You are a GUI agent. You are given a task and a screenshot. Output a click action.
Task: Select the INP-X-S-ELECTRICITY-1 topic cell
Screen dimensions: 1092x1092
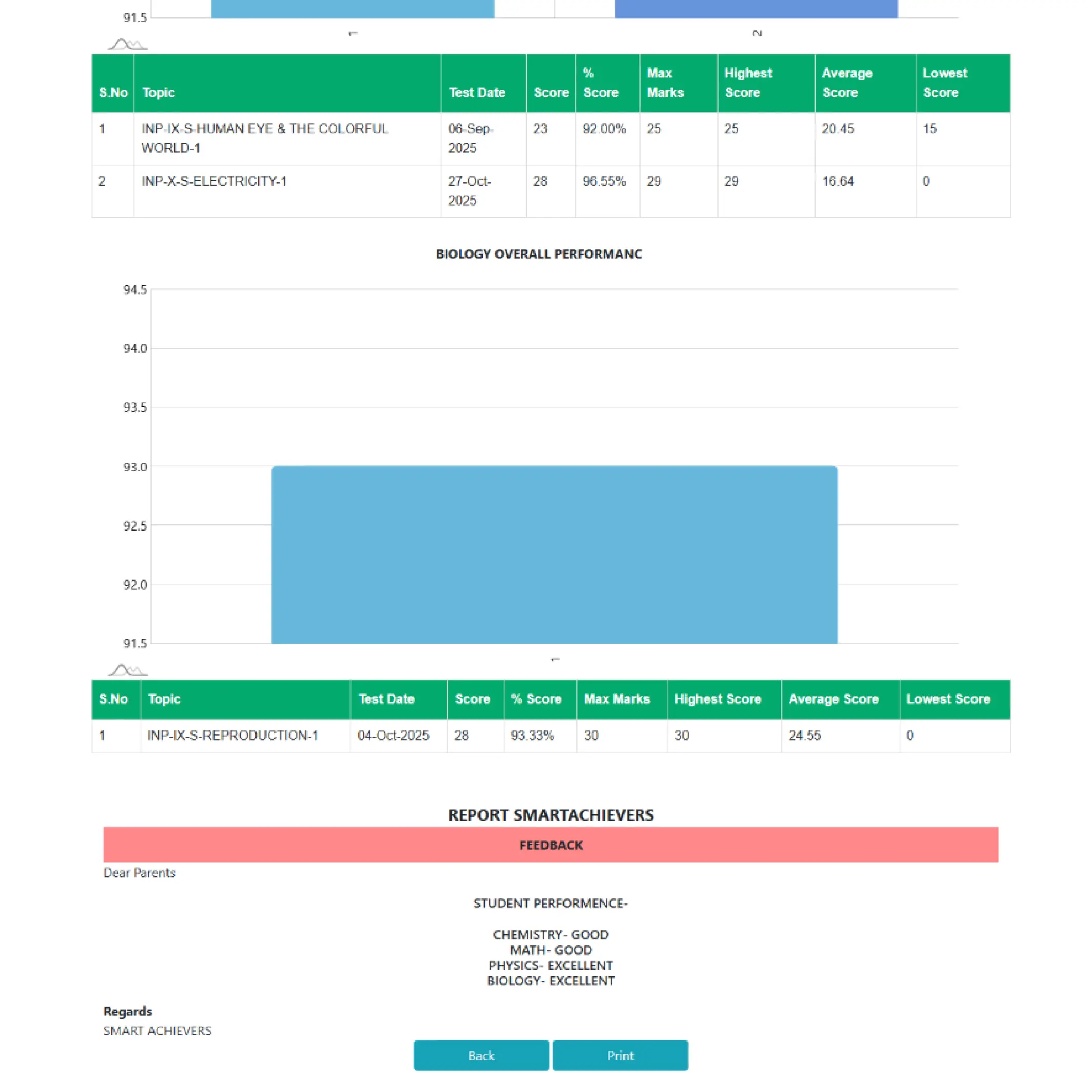[214, 181]
